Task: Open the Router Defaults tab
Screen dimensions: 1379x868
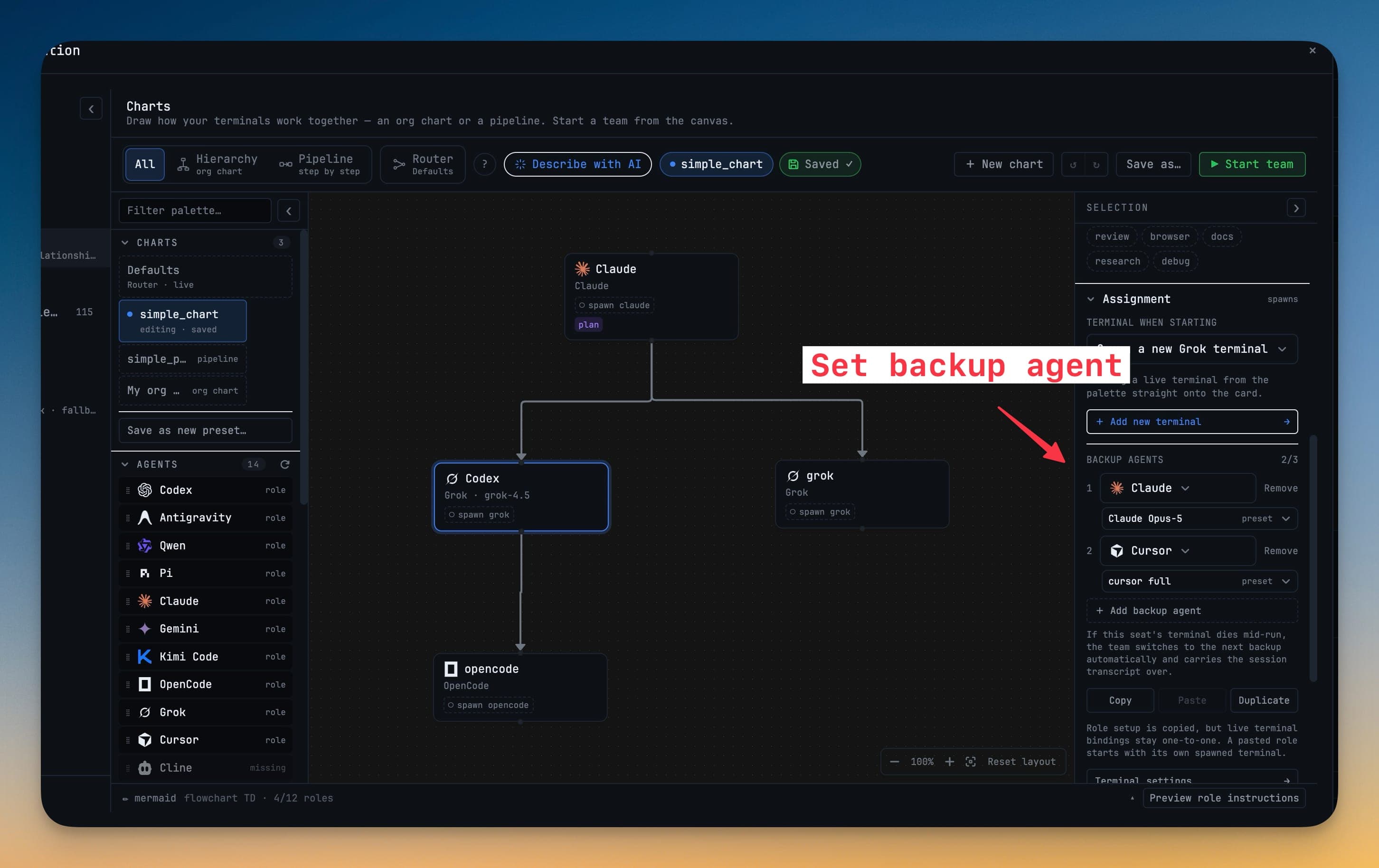Action: click(423, 164)
